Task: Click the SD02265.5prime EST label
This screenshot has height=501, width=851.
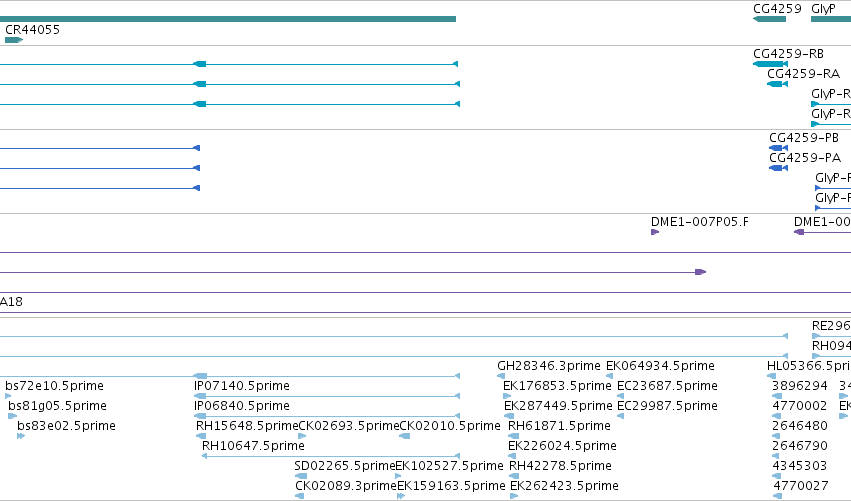Action: [345, 466]
